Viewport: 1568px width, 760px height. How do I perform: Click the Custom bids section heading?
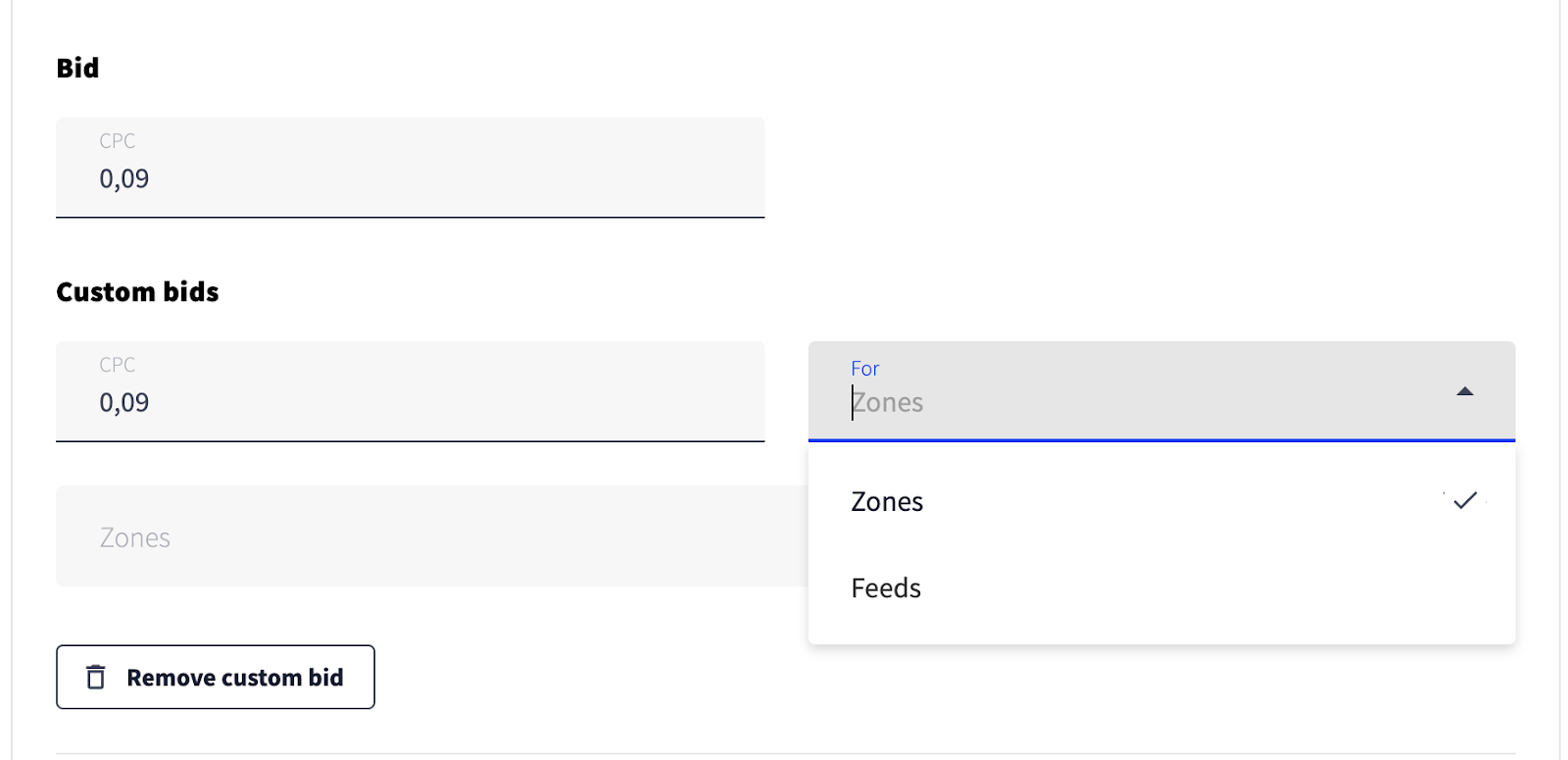pyautogui.click(x=137, y=292)
